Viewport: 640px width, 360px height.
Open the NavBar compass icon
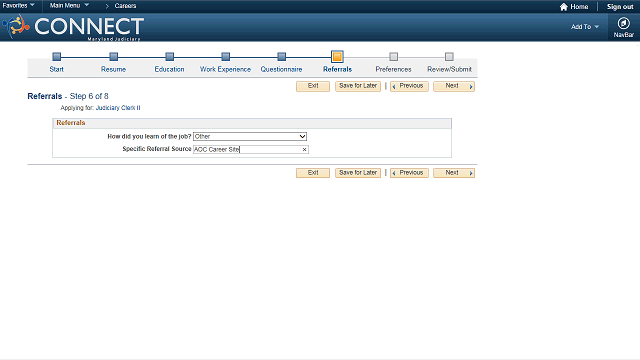point(623,23)
